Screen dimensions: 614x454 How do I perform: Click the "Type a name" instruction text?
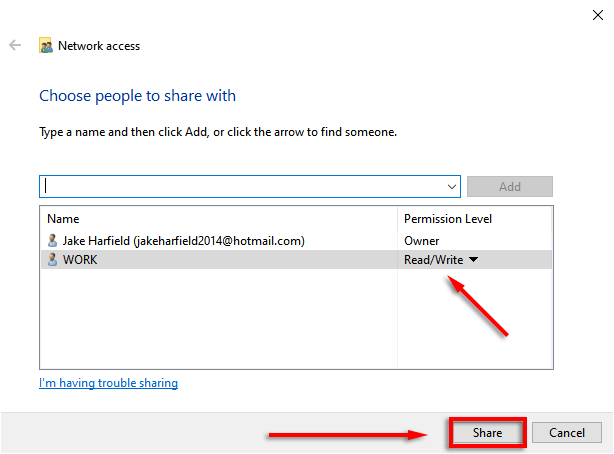(217, 132)
